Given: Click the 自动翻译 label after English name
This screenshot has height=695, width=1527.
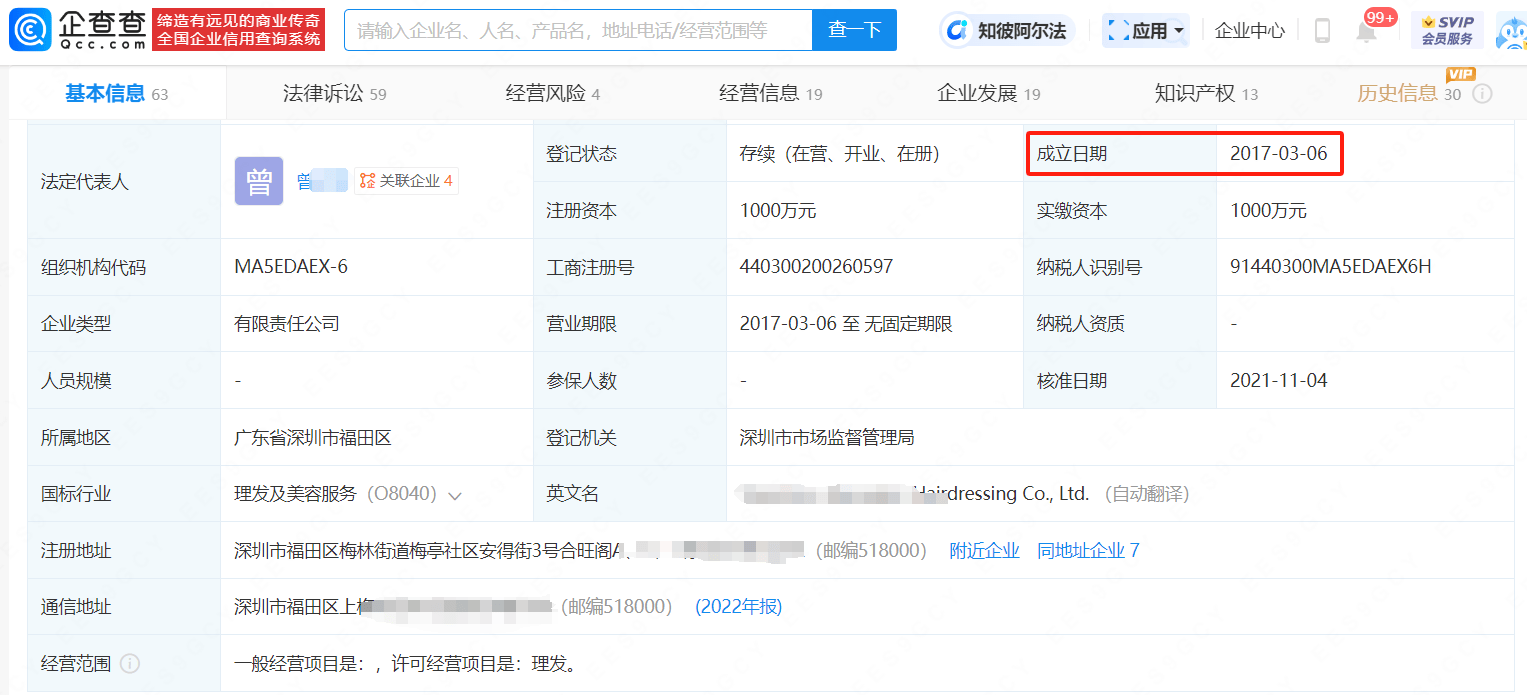Looking at the screenshot, I should pos(1147,494).
